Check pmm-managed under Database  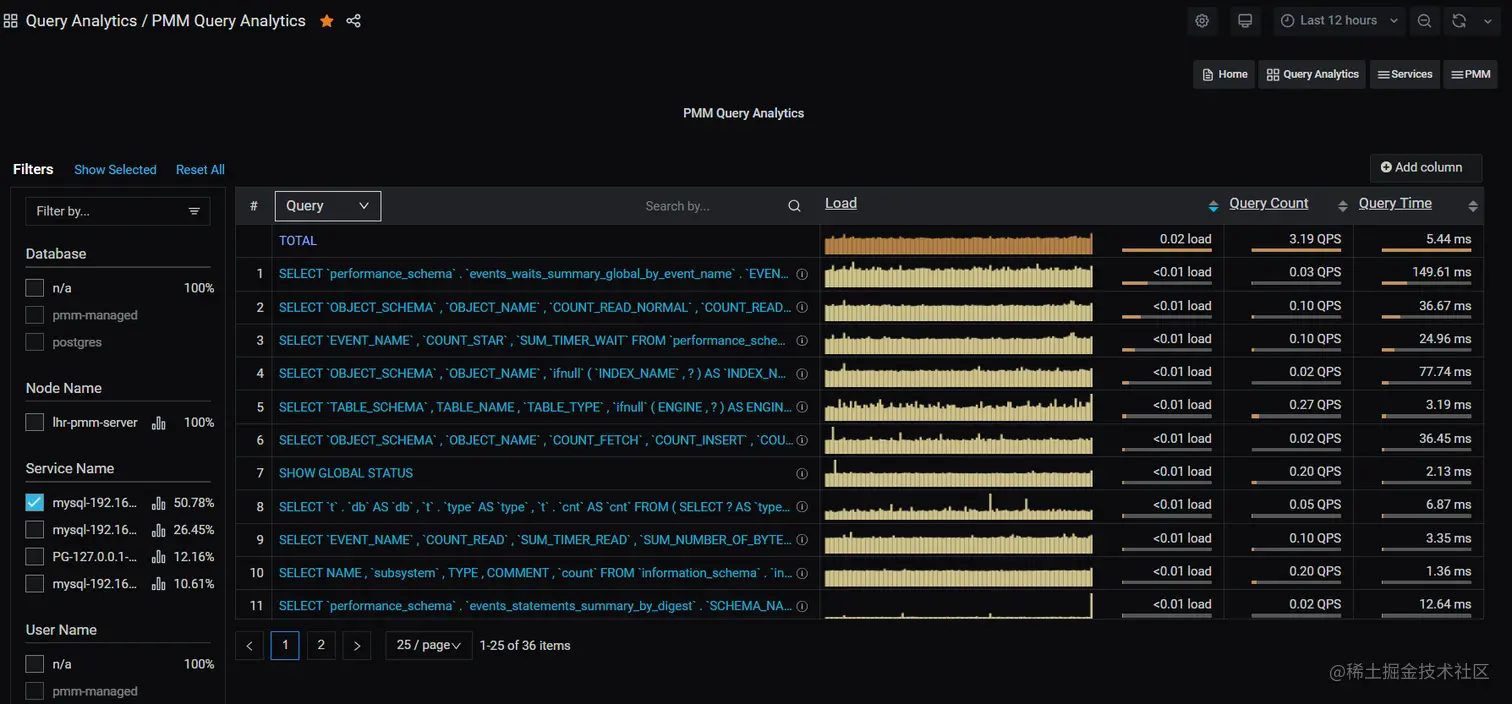pos(35,315)
